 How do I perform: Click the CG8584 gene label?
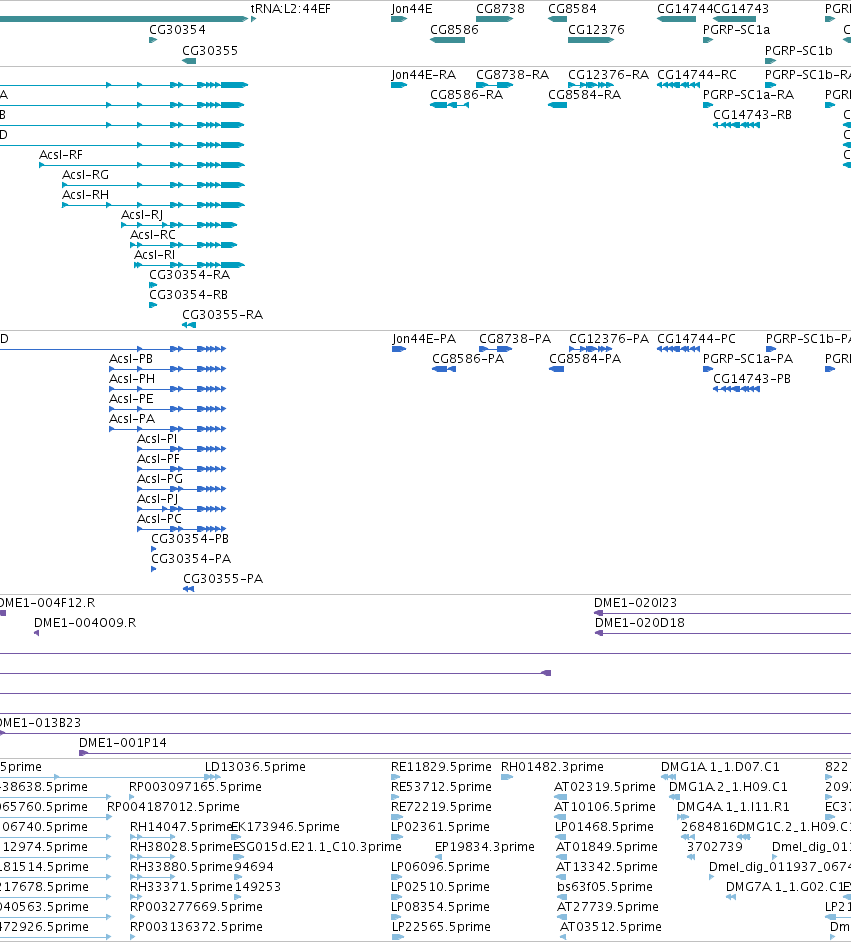click(572, 9)
